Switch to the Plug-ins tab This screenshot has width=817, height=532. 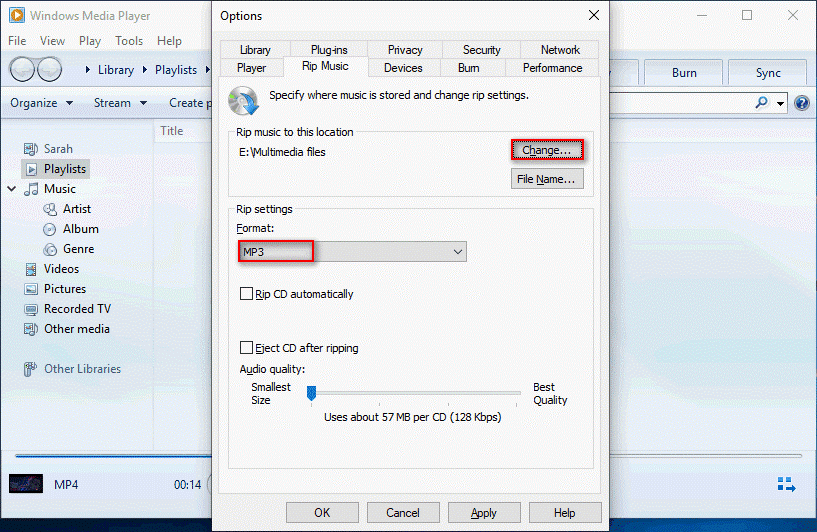click(x=329, y=50)
